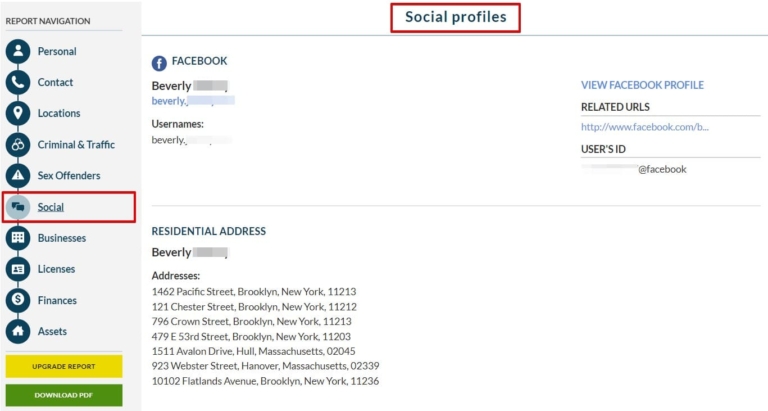This screenshot has height=411, width=768.
Task: Open the Finances report section
Action: (x=57, y=300)
